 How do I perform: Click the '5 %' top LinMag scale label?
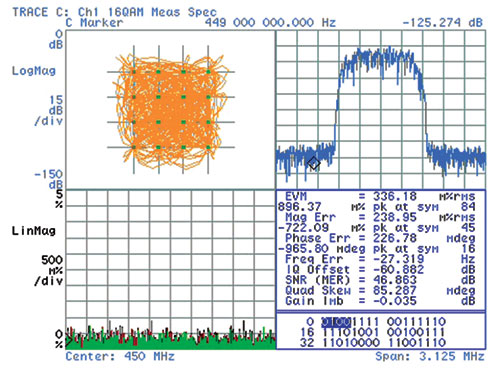[59, 199]
